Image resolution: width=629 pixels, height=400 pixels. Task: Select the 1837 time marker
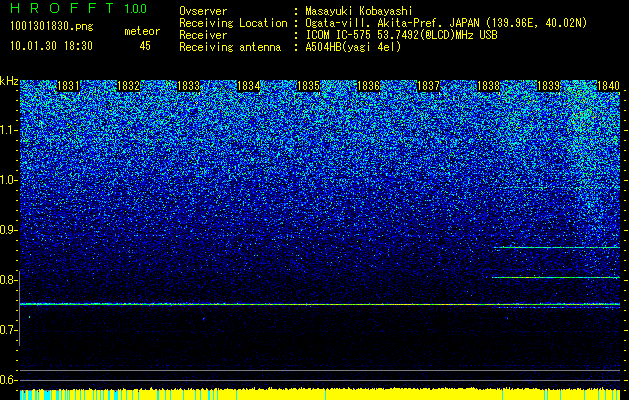428,86
